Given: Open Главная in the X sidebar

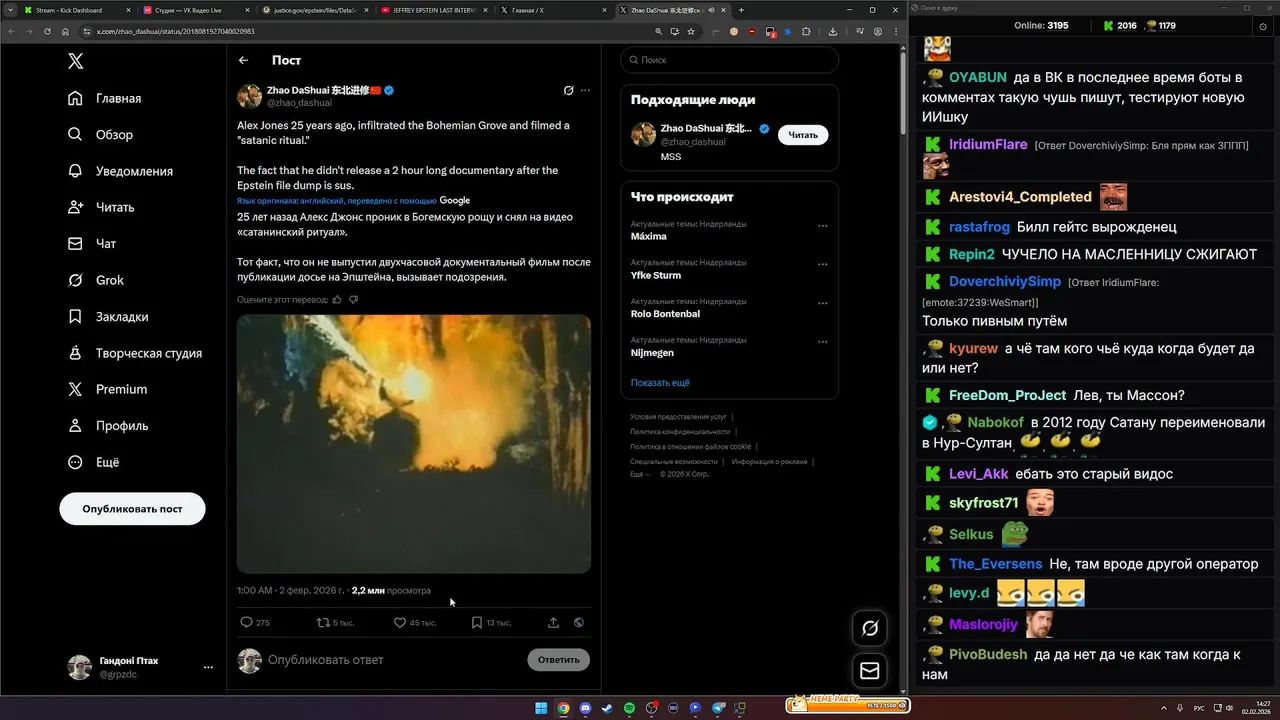Looking at the screenshot, I should pyautogui.click(x=105, y=98).
